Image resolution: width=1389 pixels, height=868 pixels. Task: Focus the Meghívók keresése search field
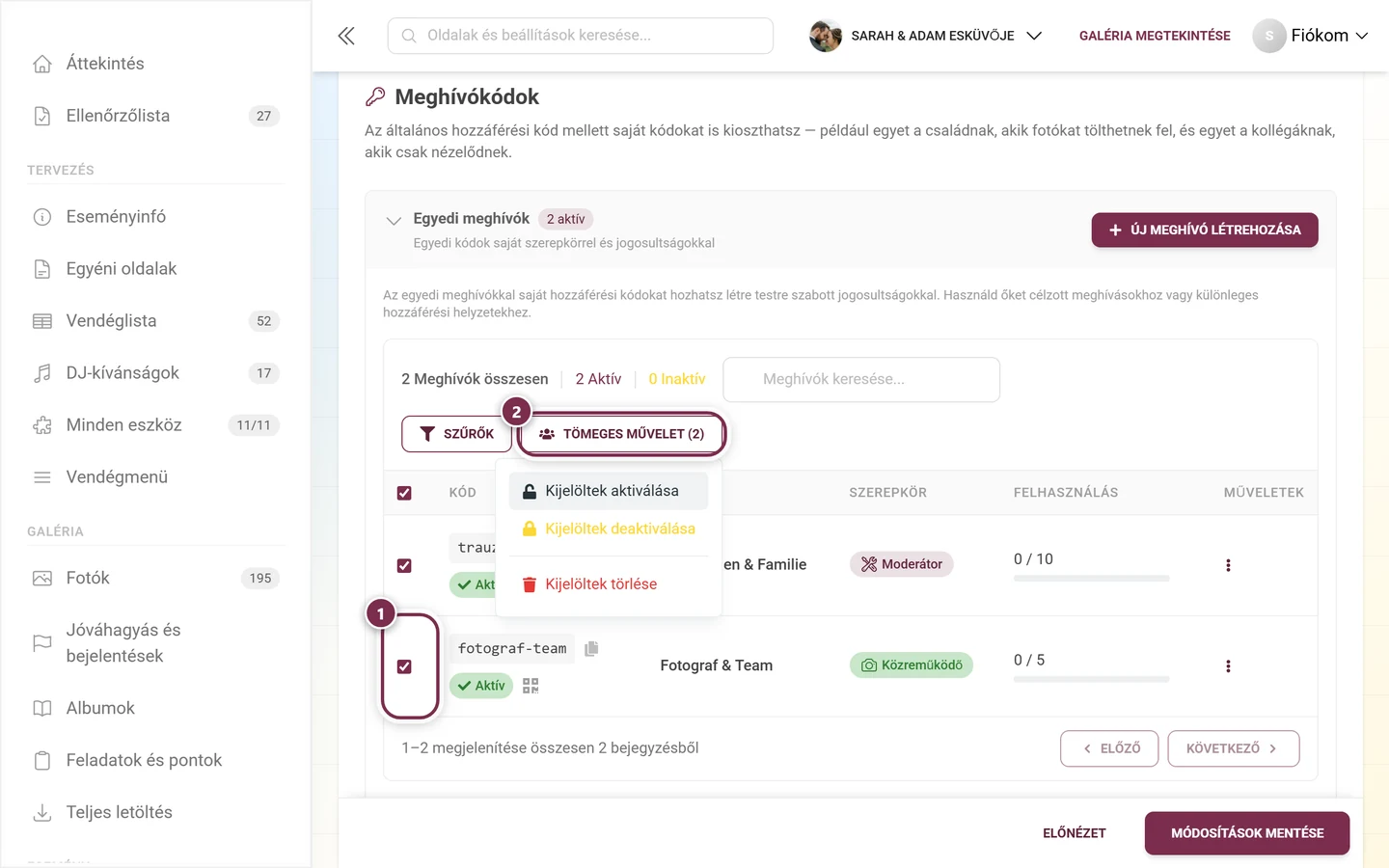pyautogui.click(x=861, y=380)
